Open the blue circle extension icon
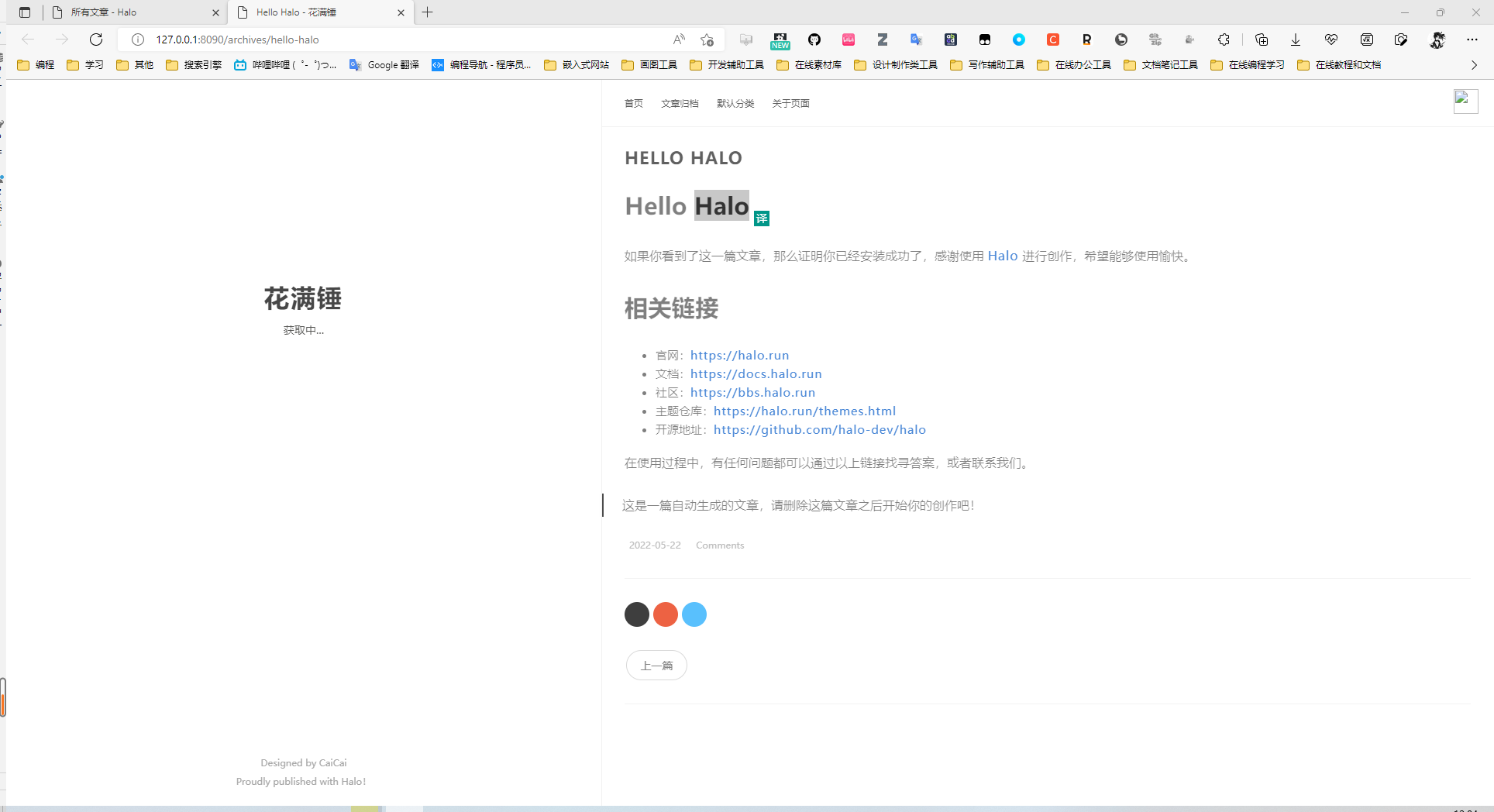Image resolution: width=1494 pixels, height=812 pixels. point(1019,40)
